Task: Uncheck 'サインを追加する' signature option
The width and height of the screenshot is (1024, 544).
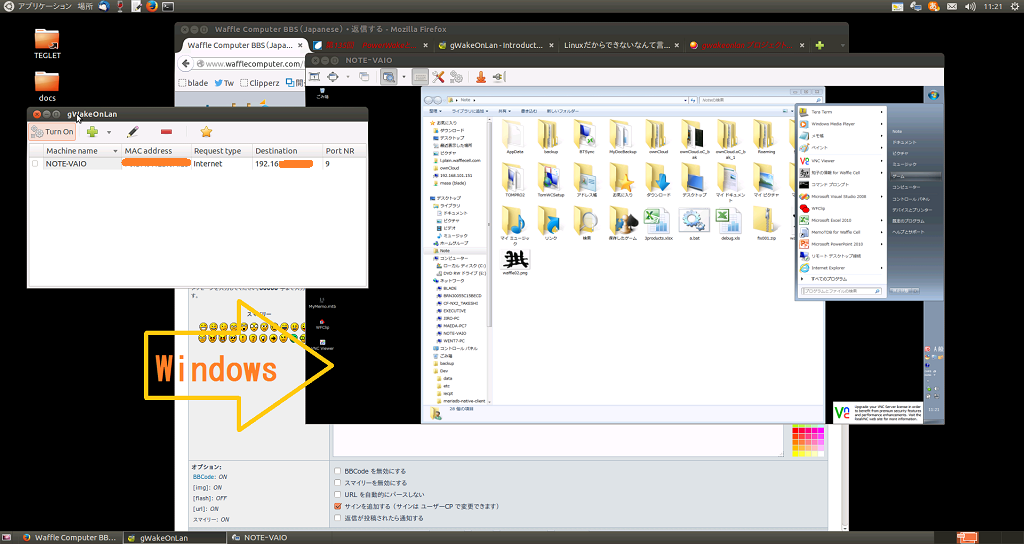Action: (x=338, y=506)
